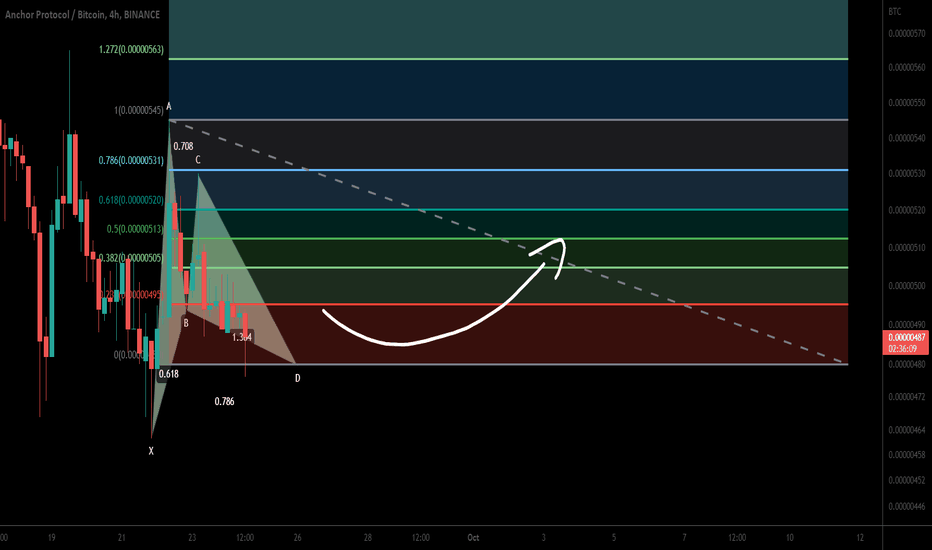Select the 0.5(0.00000513) Fibonacci label

136,229
